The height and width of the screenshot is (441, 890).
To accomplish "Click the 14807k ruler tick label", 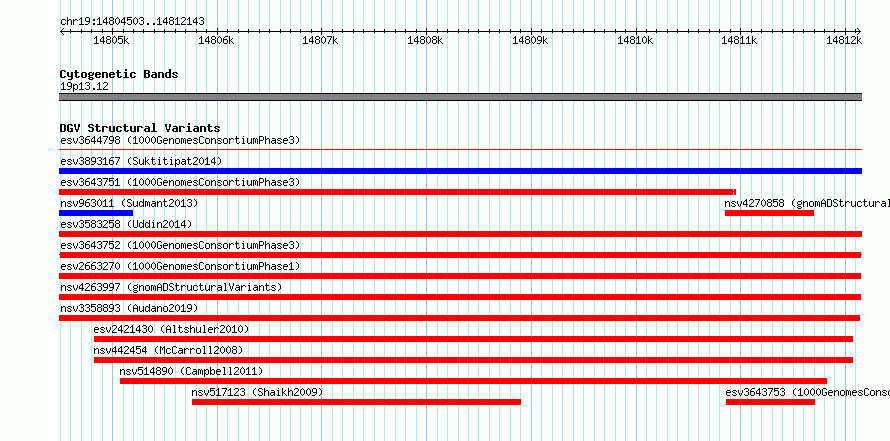I will [x=320, y=40].
